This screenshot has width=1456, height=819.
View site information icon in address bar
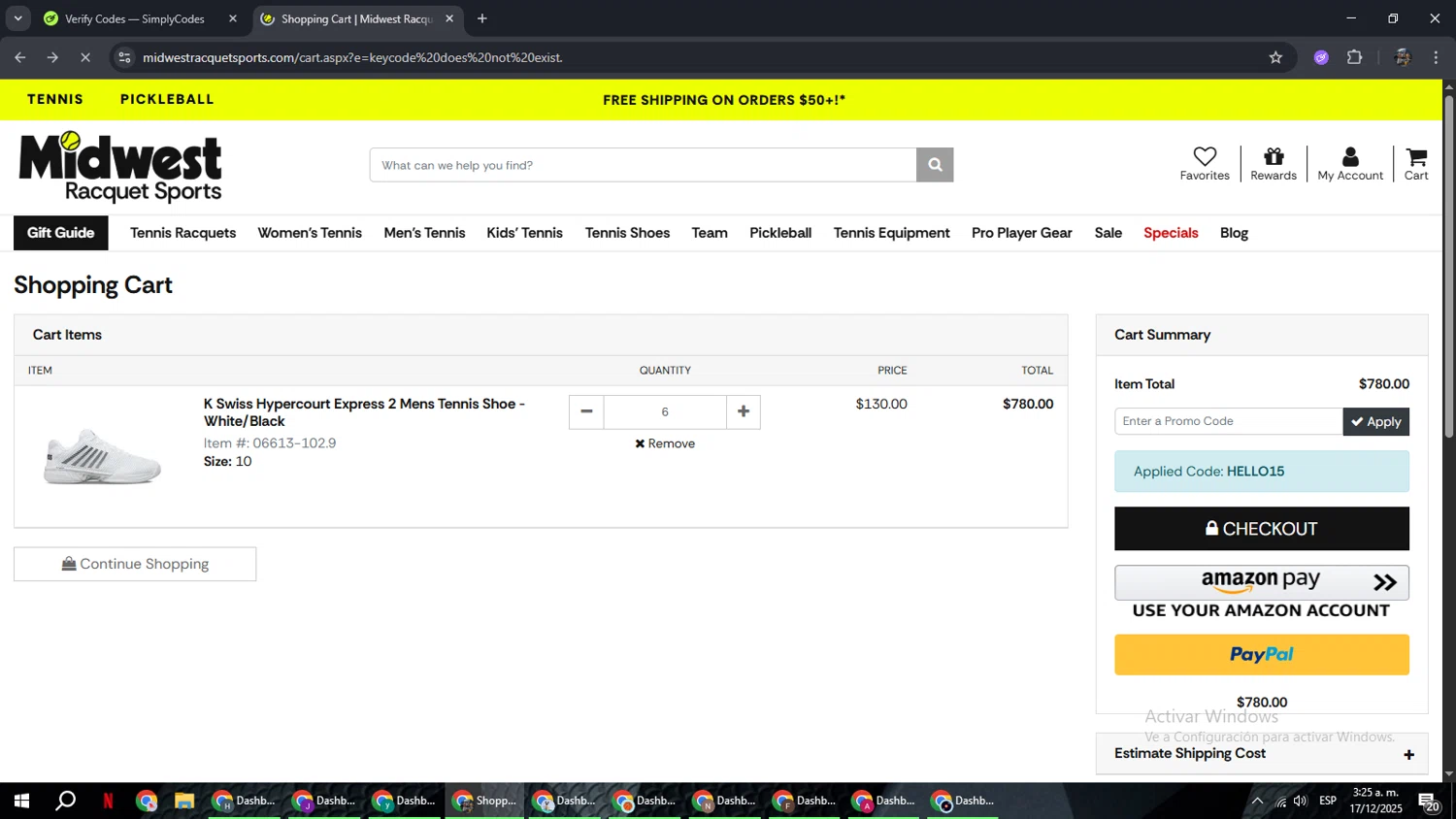coord(124,57)
